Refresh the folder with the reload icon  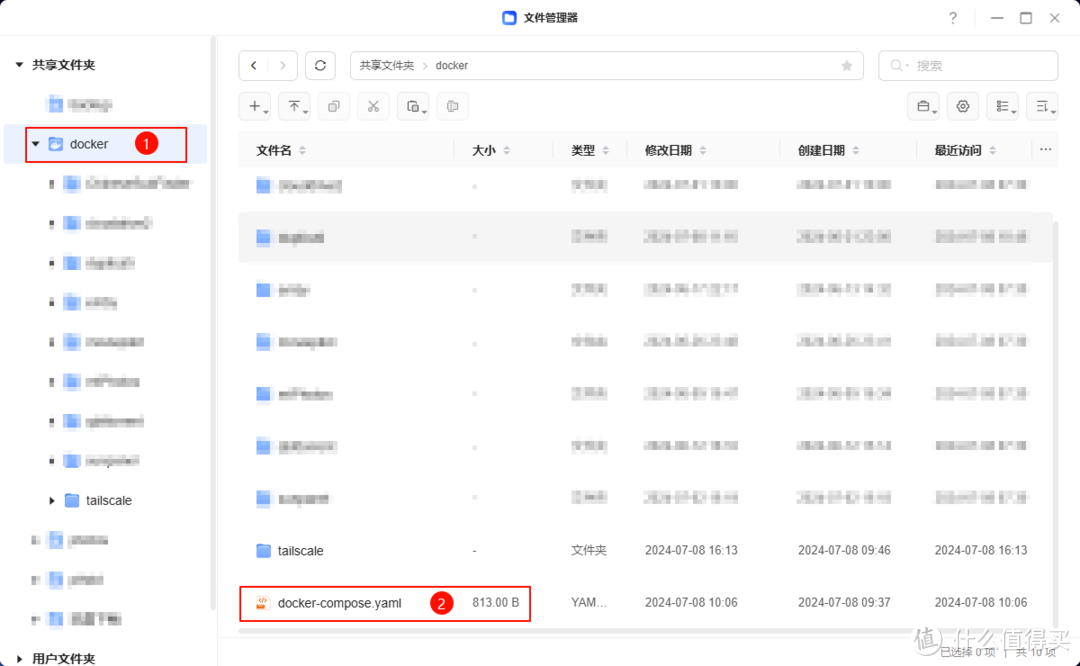[320, 65]
